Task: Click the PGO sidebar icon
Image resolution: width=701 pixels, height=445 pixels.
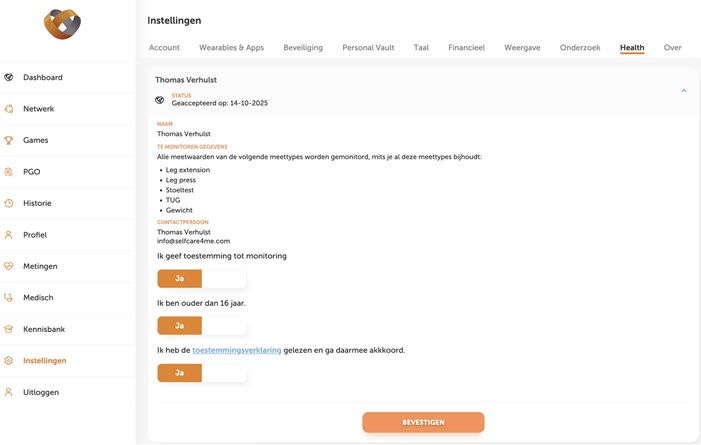Action: (x=9, y=172)
